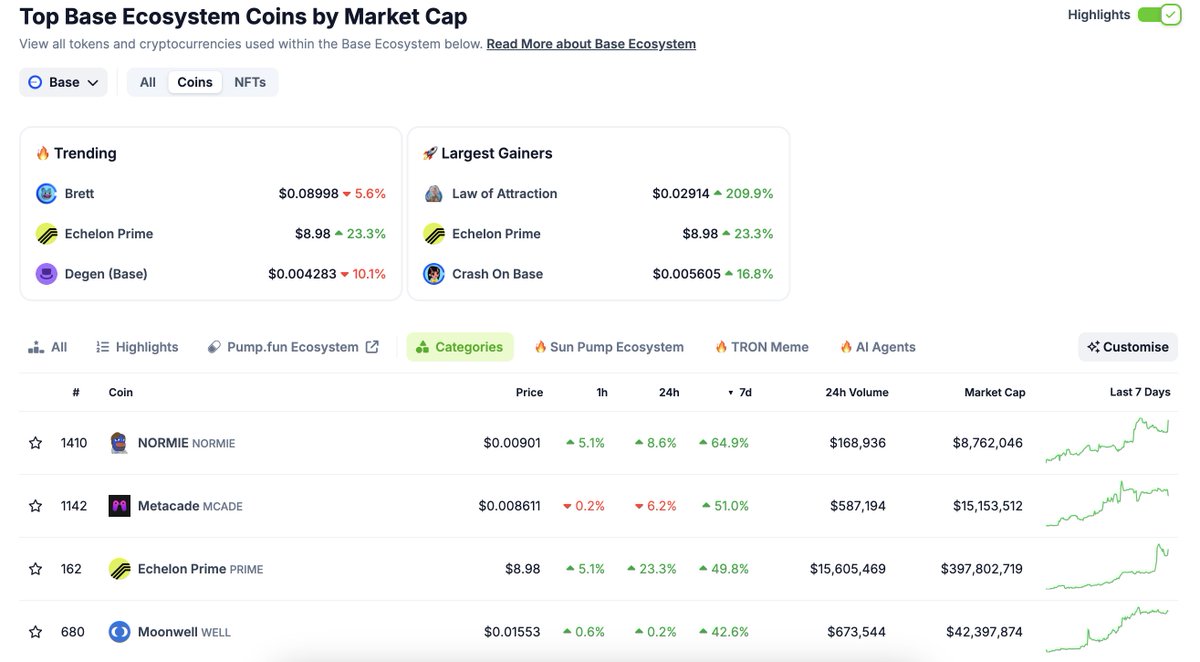The height and width of the screenshot is (662, 1200).
Task: Click Echelon Prime icon in Largest Gainers
Action: tap(433, 234)
